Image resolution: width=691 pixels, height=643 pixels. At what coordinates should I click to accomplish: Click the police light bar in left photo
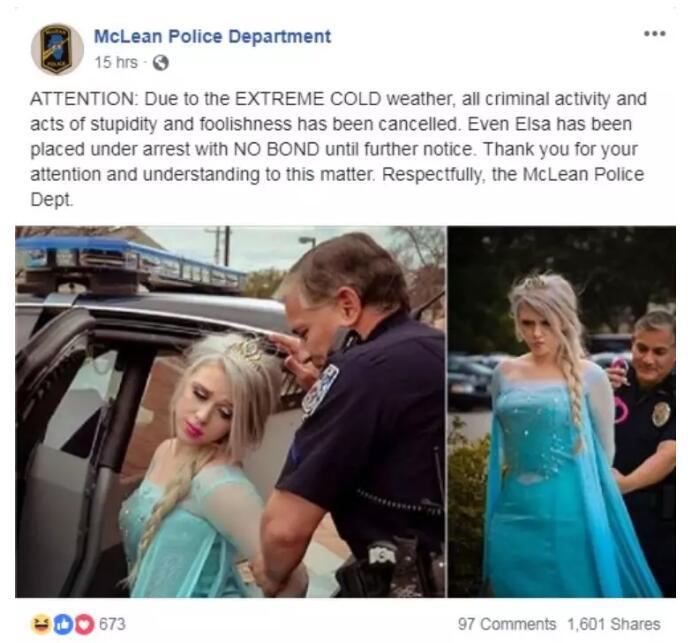tap(131, 265)
